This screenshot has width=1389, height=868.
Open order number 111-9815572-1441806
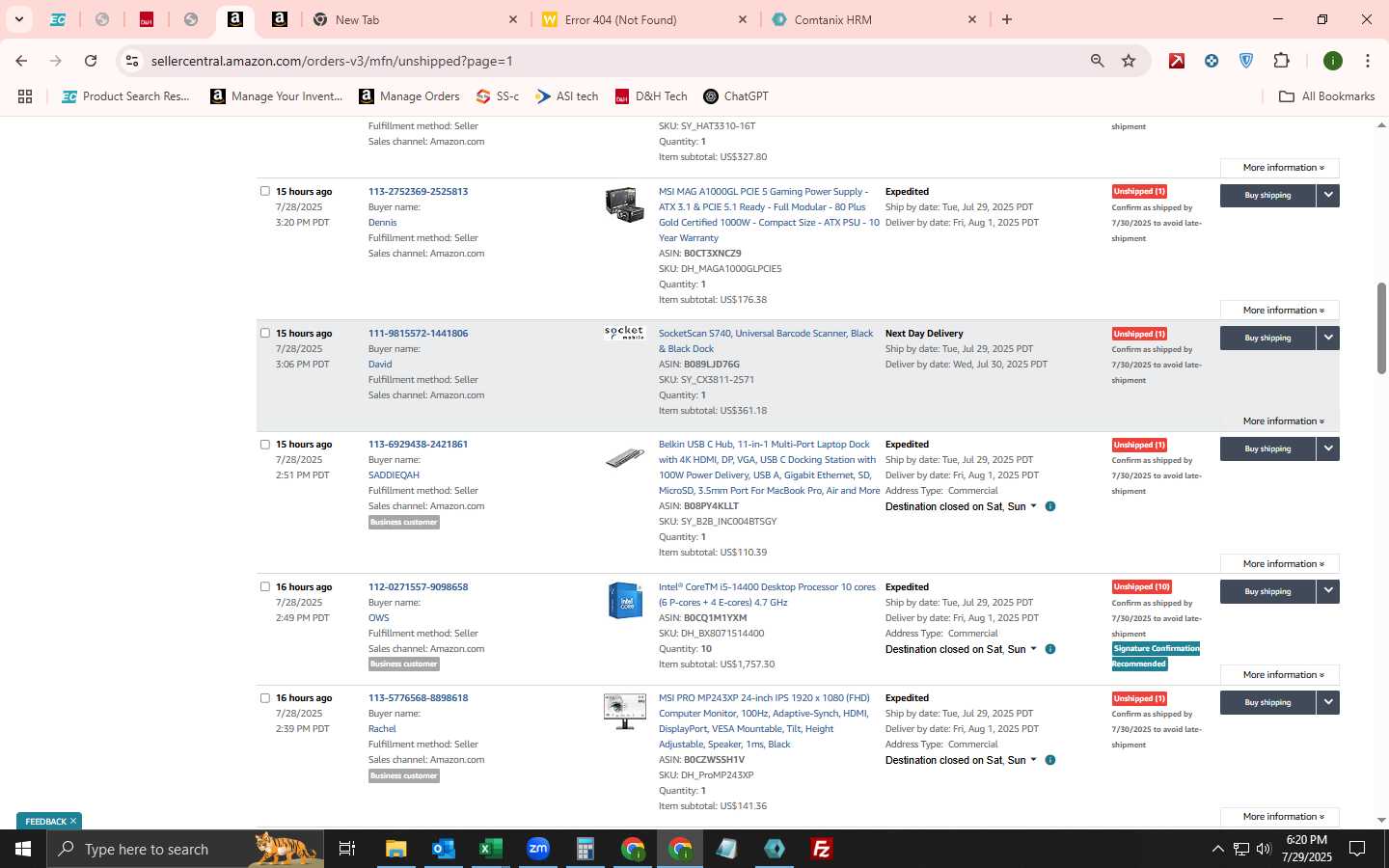(418, 333)
